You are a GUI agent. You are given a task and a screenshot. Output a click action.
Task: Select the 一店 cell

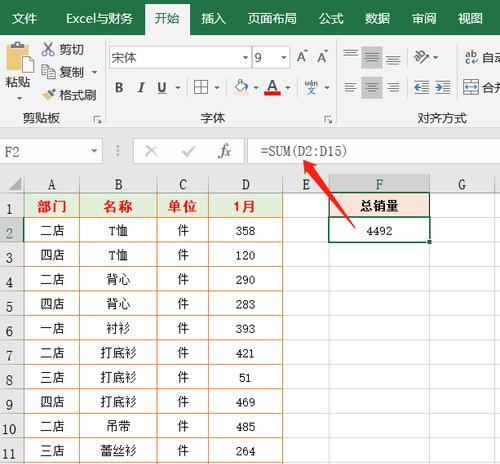(52, 329)
